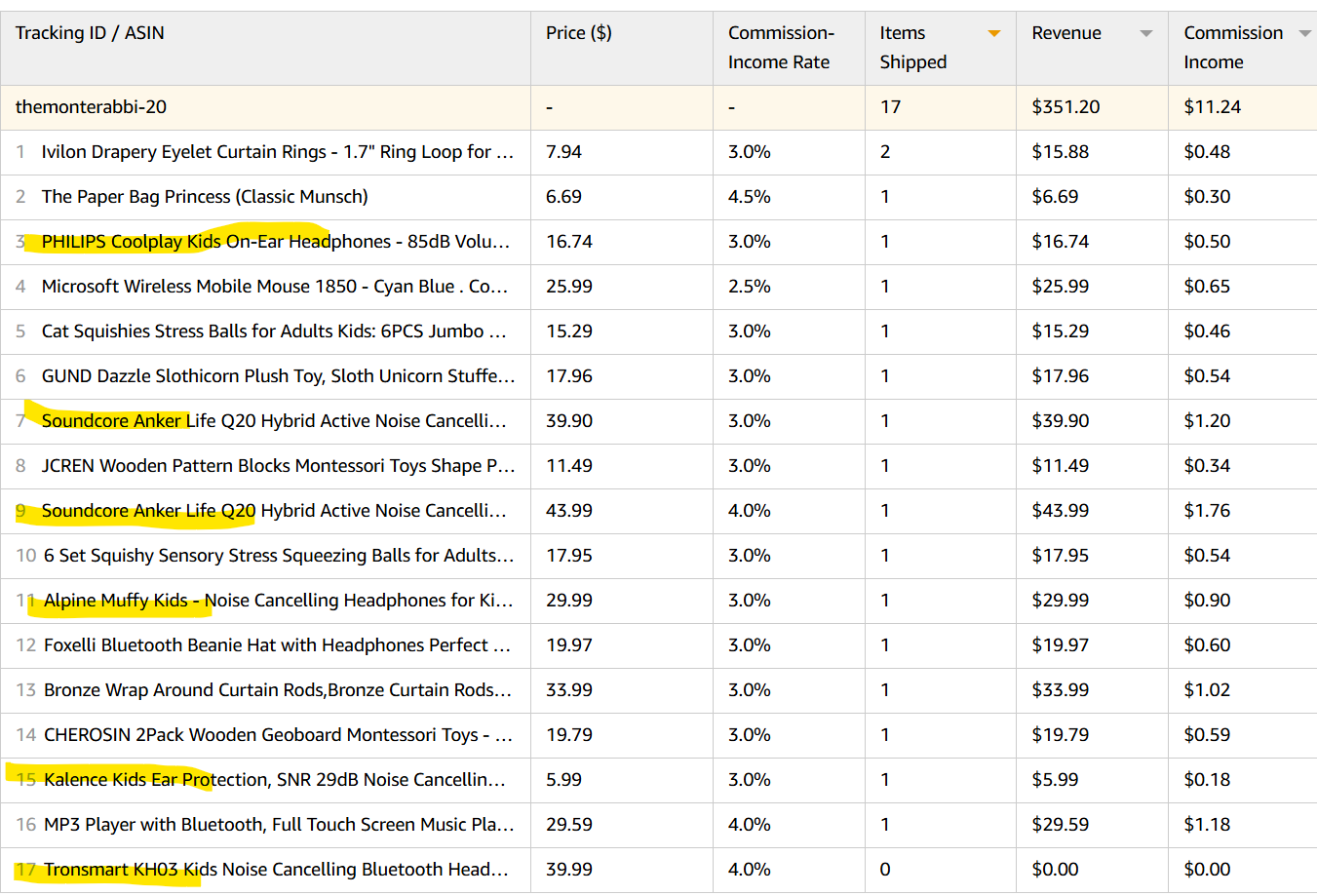Select revenue $25.99 in Microsoft Mouse row
1317x896 pixels.
(1061, 287)
